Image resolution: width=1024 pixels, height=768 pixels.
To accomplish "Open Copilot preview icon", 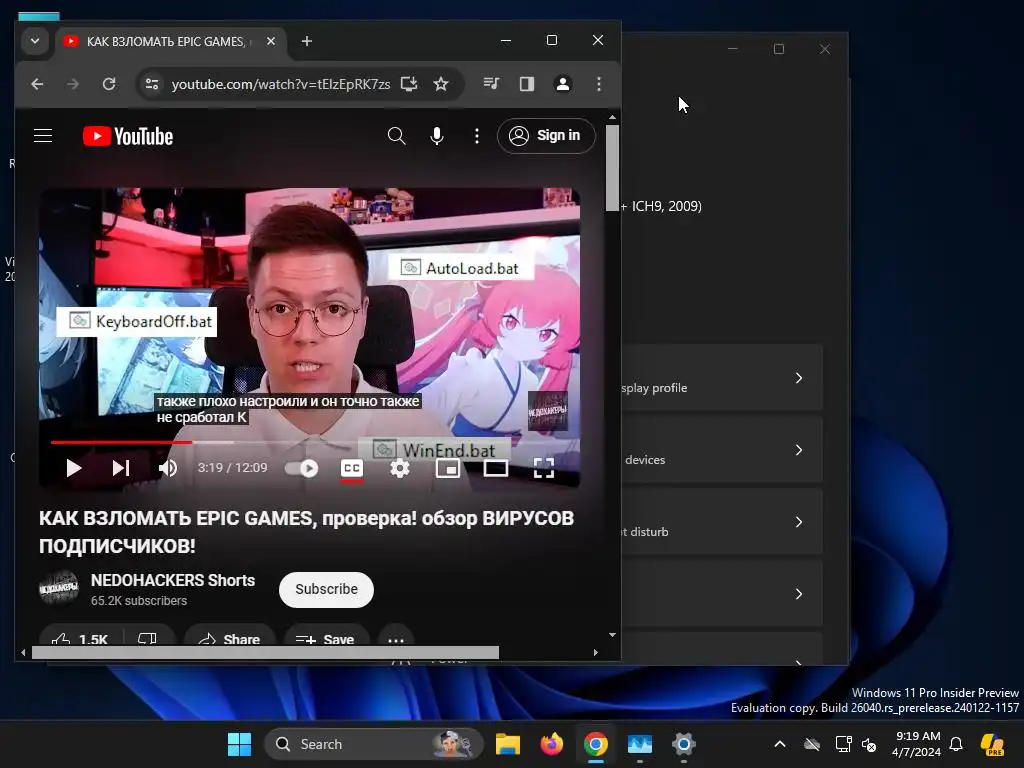I will pos(992,744).
